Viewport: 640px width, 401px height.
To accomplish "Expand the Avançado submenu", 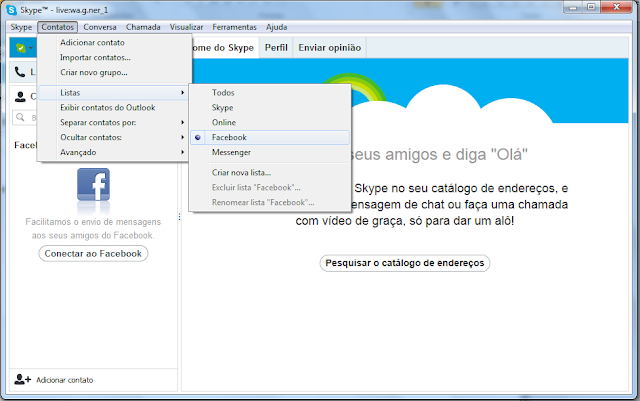I will [115, 152].
